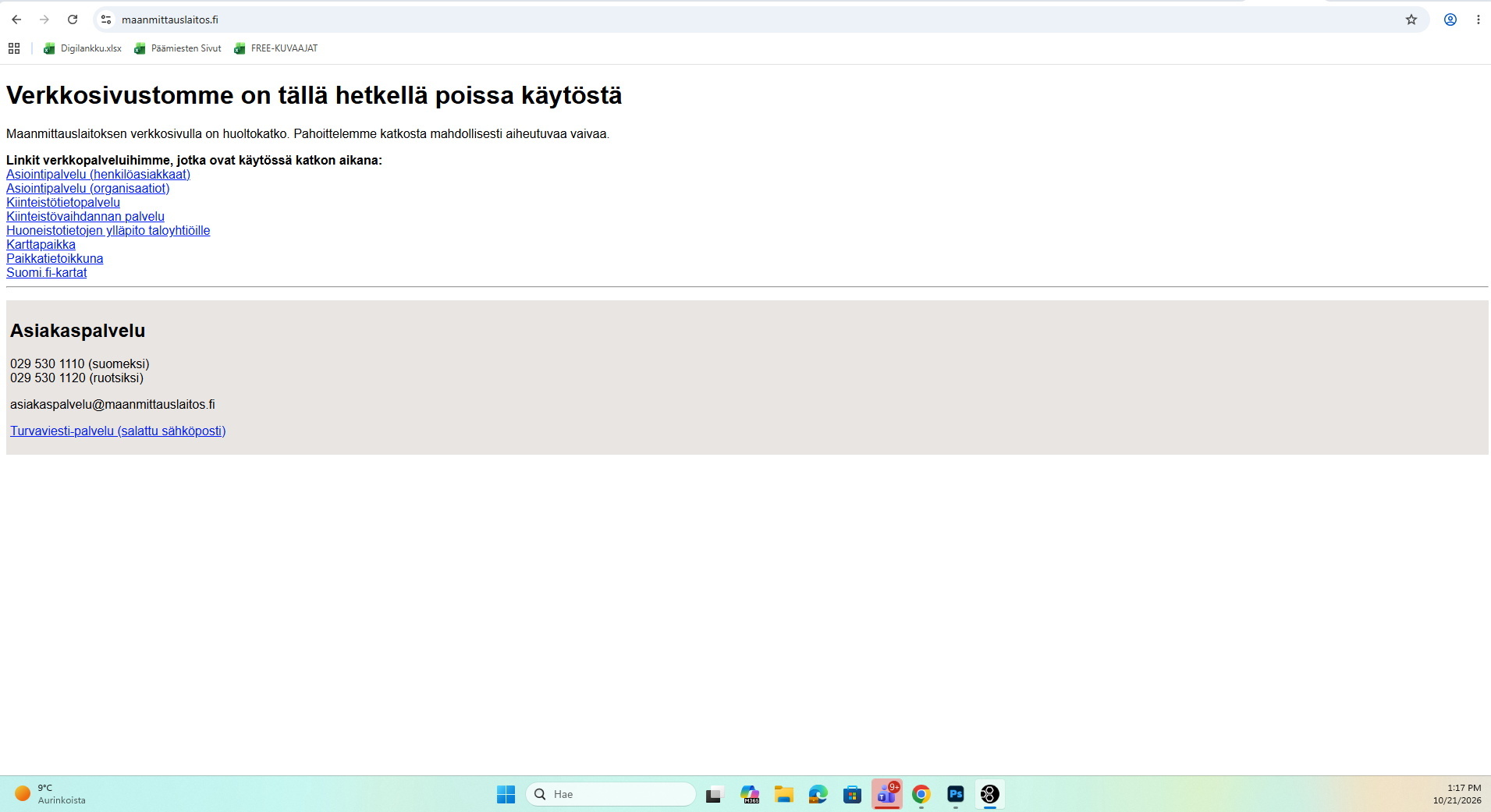This screenshot has height=812, width=1491.
Task: Open the Digilankku.xlsx bookmark
Action: 83,48
